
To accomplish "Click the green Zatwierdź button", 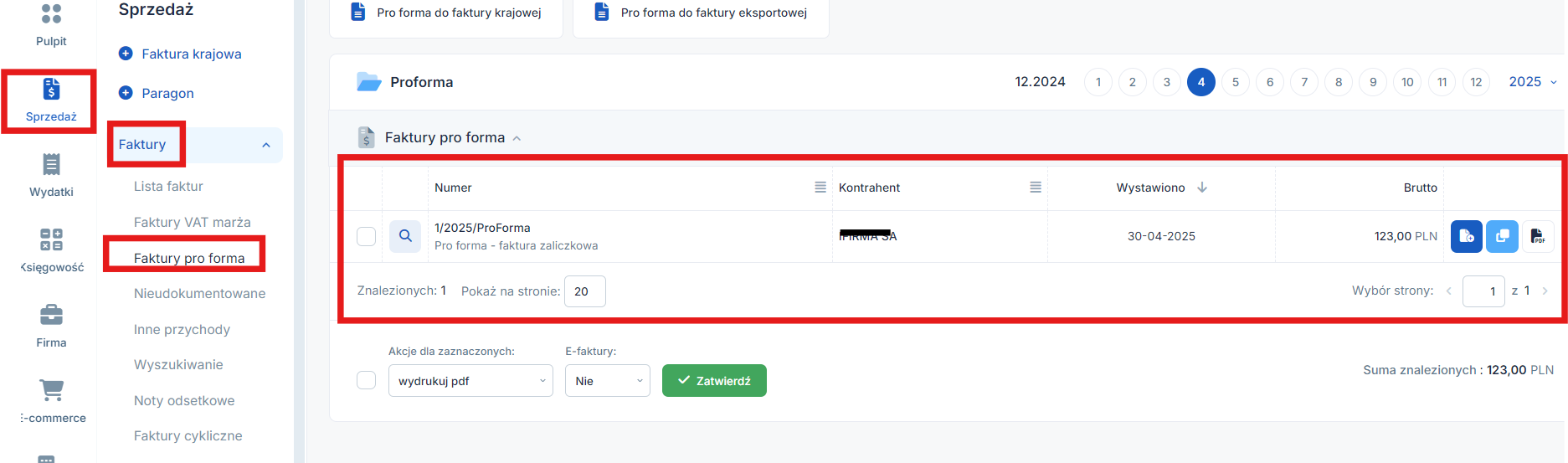I will 714,381.
